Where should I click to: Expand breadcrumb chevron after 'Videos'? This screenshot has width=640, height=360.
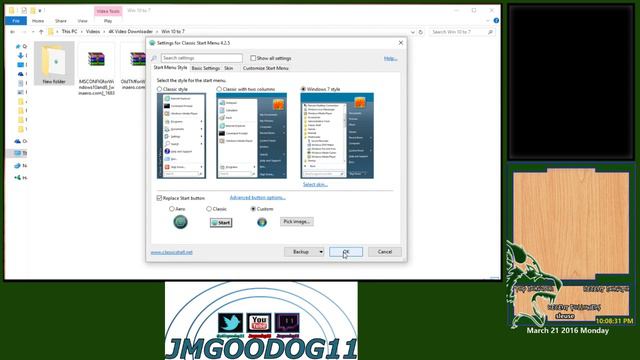pos(104,31)
